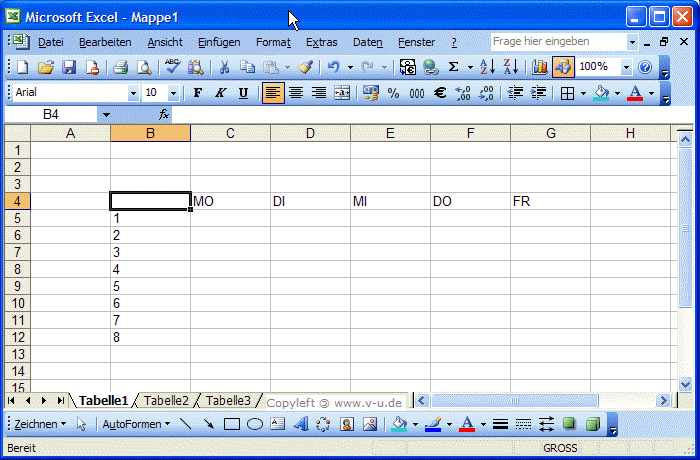Save the workbook with the floppy disk icon
The height and width of the screenshot is (460, 700).
69,67
